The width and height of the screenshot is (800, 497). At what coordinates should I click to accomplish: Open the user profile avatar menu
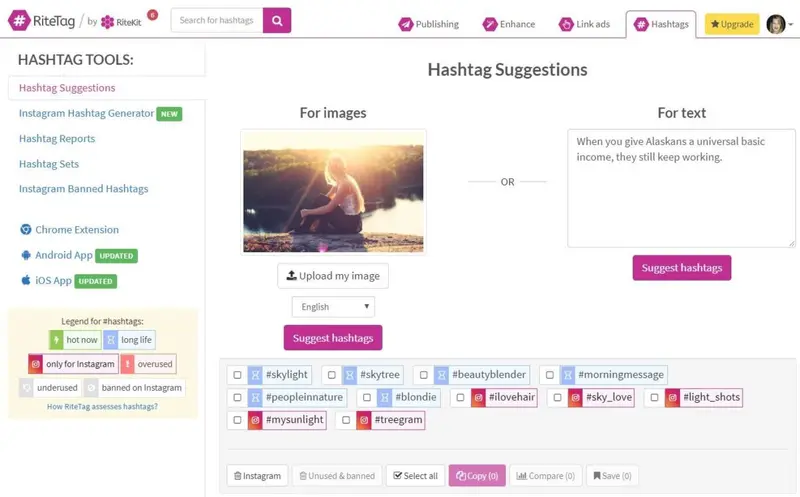776,24
